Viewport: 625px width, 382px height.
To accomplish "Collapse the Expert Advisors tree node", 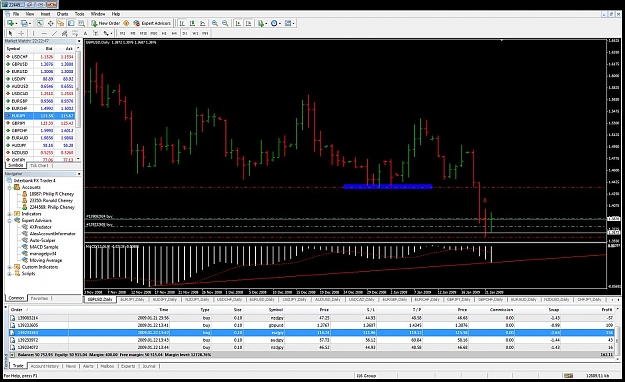I will pyautogui.click(x=10, y=220).
